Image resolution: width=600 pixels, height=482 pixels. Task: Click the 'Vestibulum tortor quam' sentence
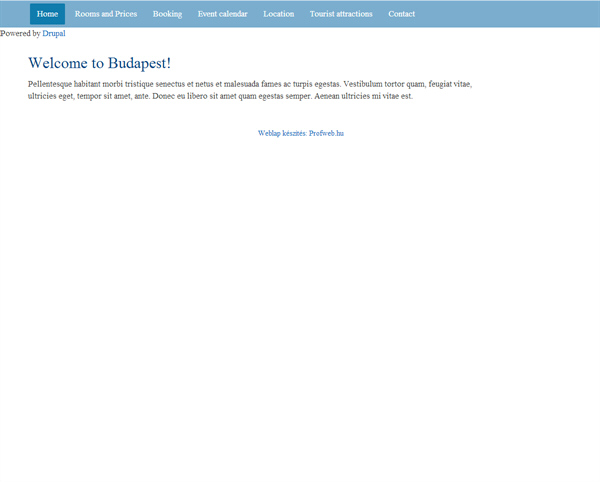click(384, 84)
